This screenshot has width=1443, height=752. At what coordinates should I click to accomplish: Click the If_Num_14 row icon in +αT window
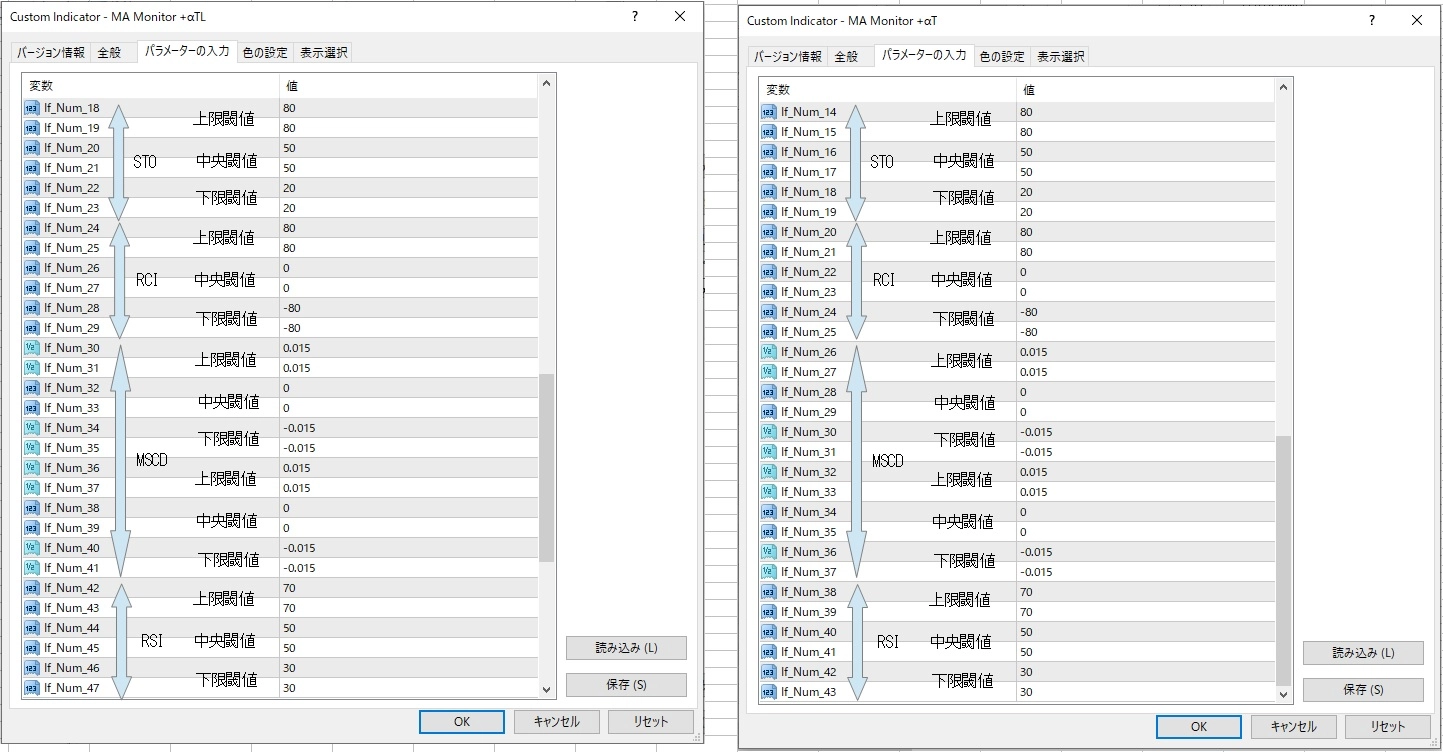[x=769, y=112]
